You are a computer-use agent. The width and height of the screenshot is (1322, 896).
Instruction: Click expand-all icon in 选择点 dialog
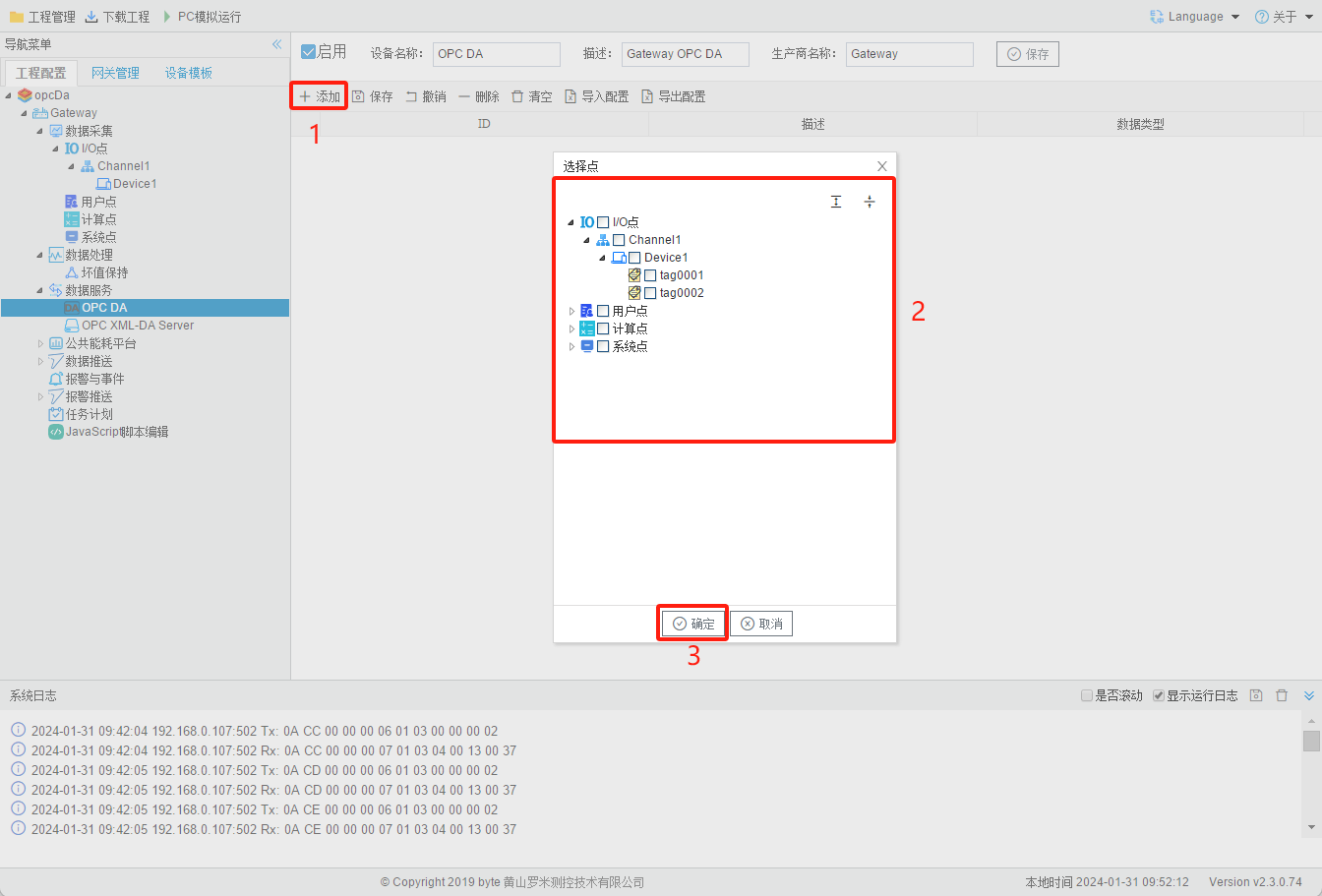click(x=836, y=202)
